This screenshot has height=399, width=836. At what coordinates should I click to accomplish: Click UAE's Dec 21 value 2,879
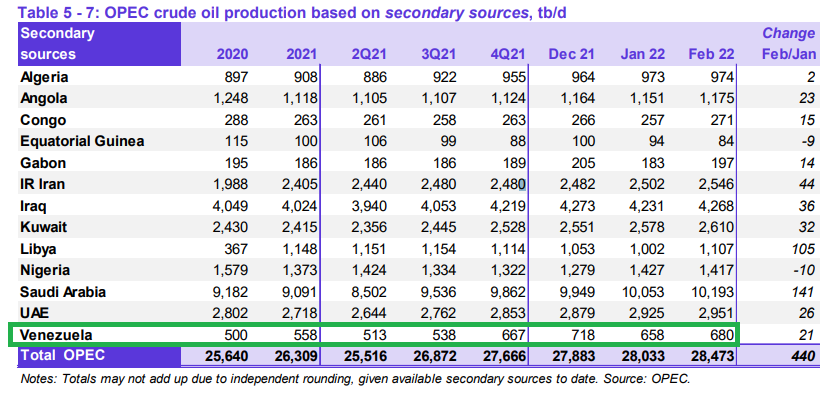pos(577,313)
